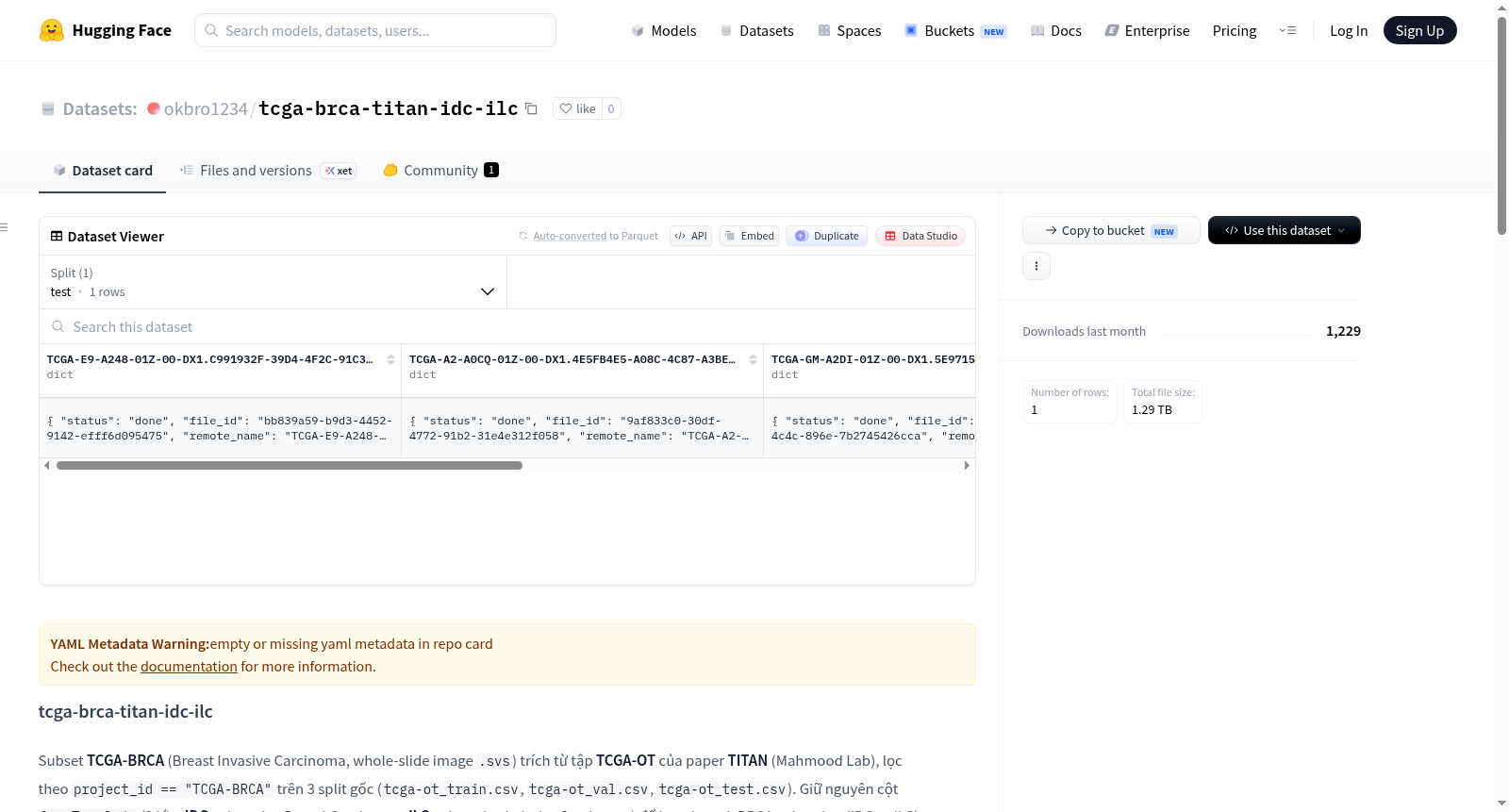This screenshot has width=1509, height=812.
Task: Click the Datasets: breadcrumb link
Action: pyautogui.click(x=100, y=108)
